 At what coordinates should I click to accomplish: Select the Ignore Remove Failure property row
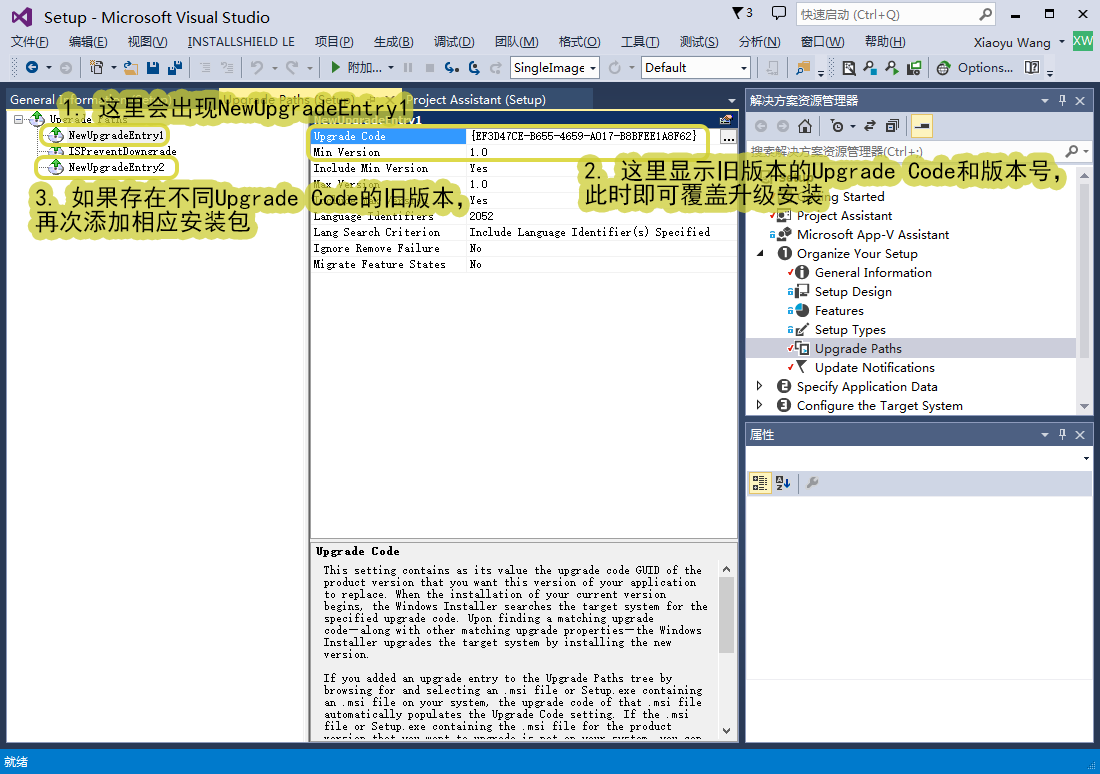tap(523, 248)
